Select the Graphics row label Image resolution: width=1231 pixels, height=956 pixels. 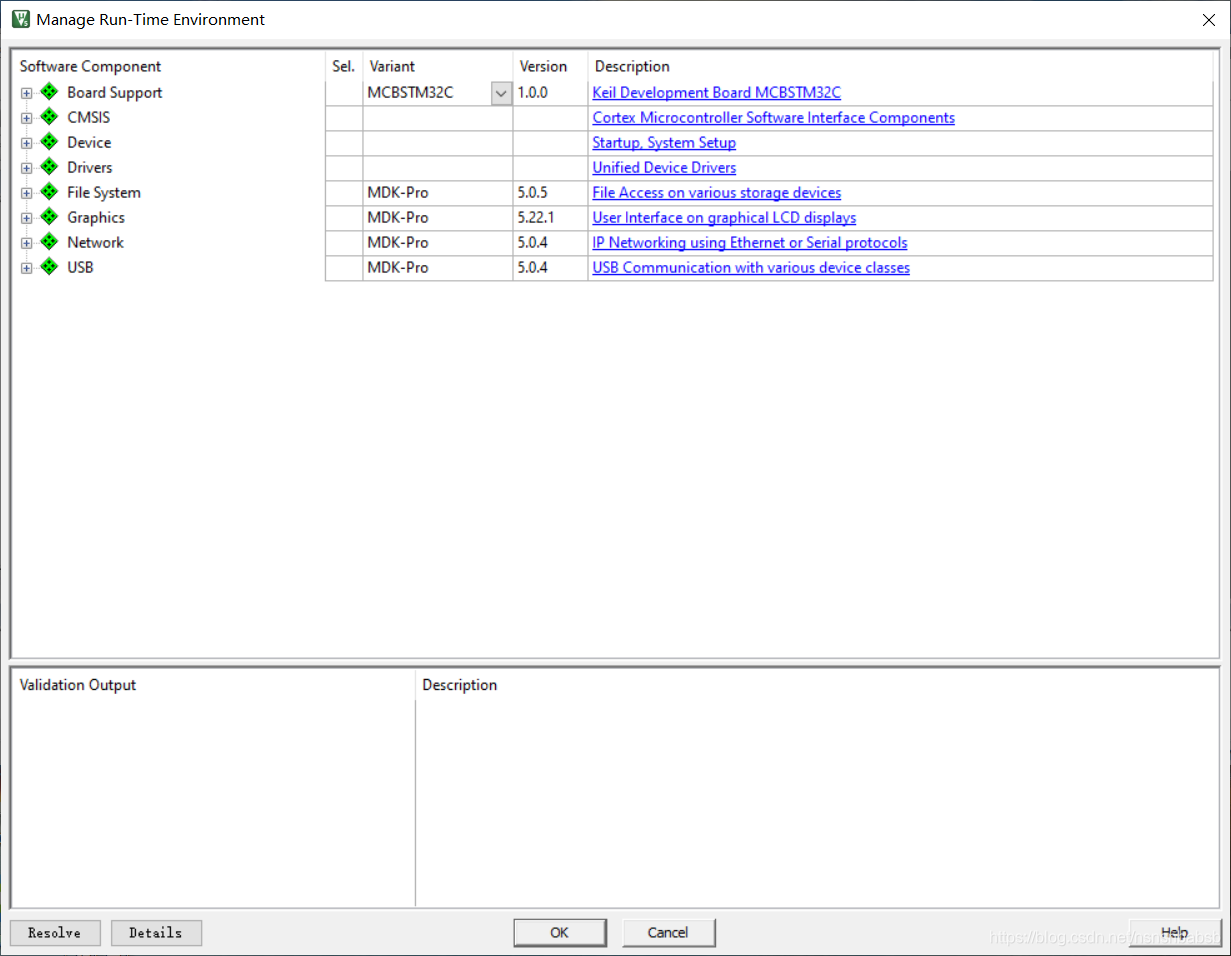click(x=96, y=217)
